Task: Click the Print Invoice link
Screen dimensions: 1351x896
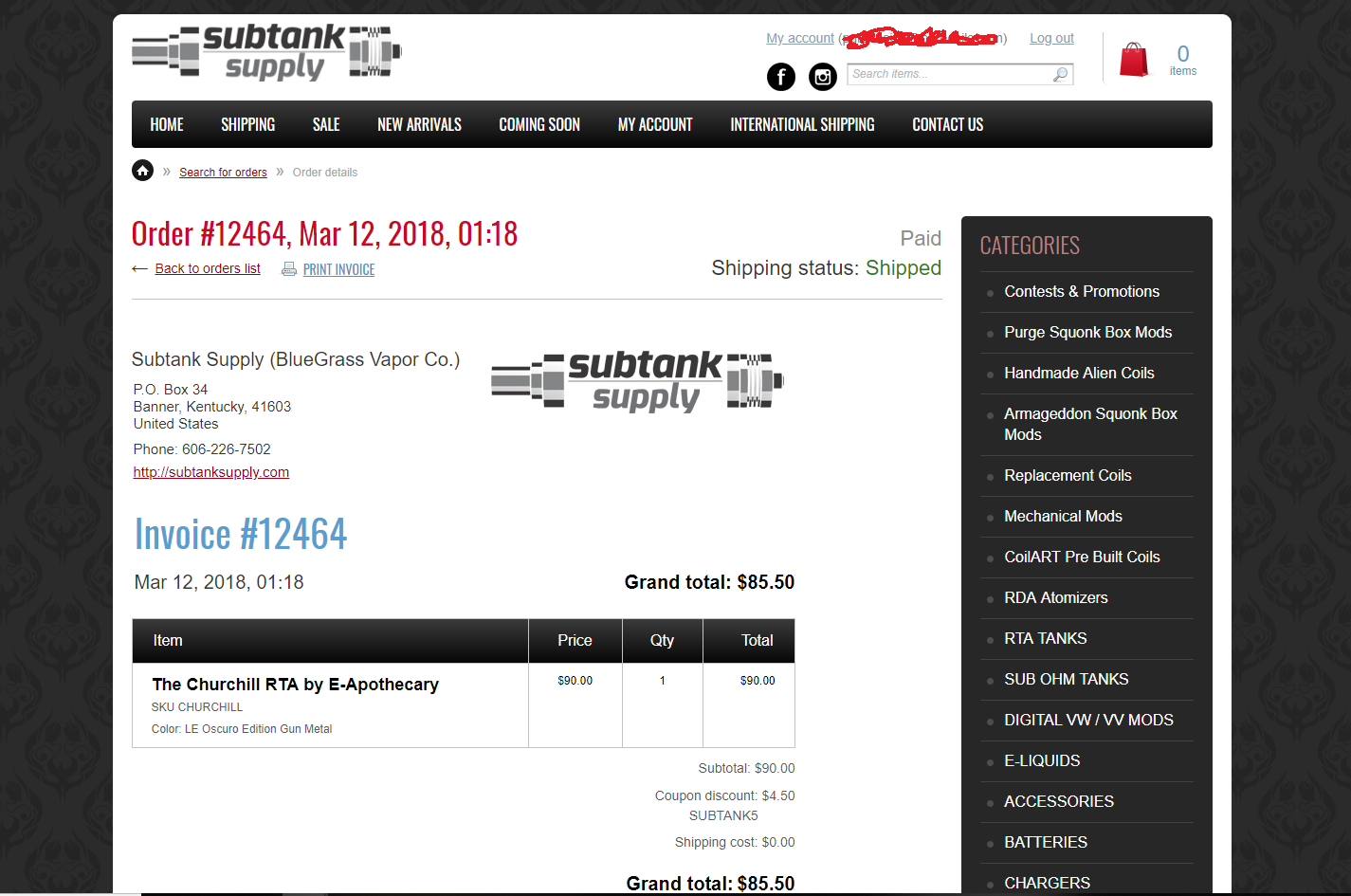Action: coord(338,269)
